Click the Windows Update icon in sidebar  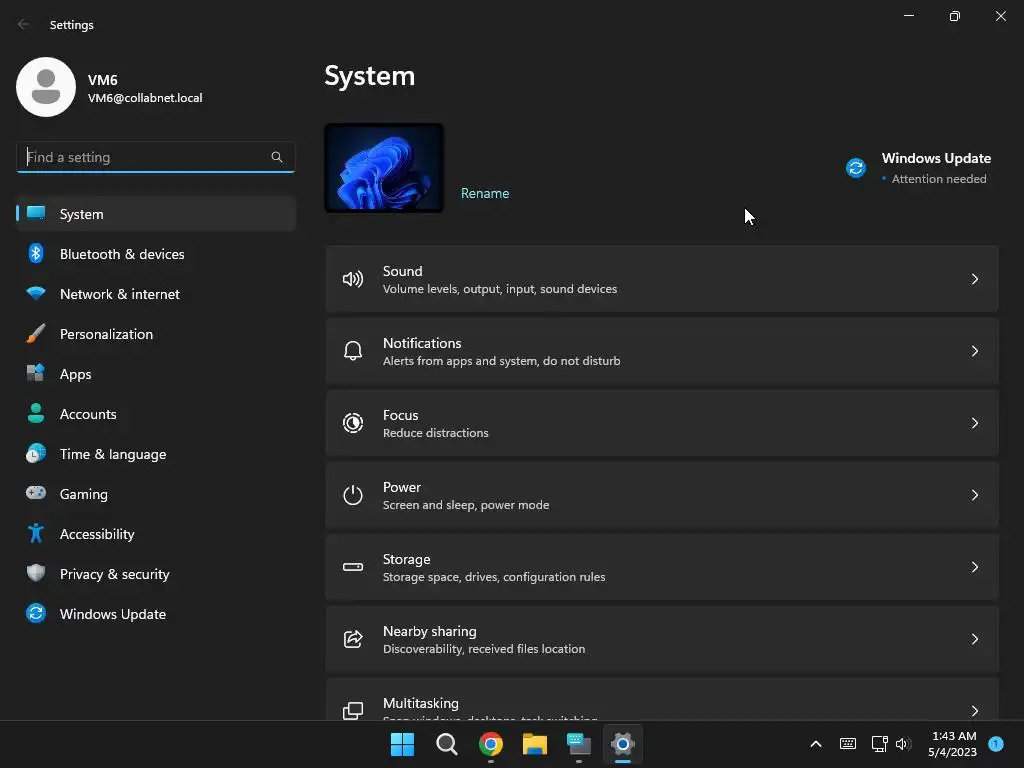click(x=36, y=613)
